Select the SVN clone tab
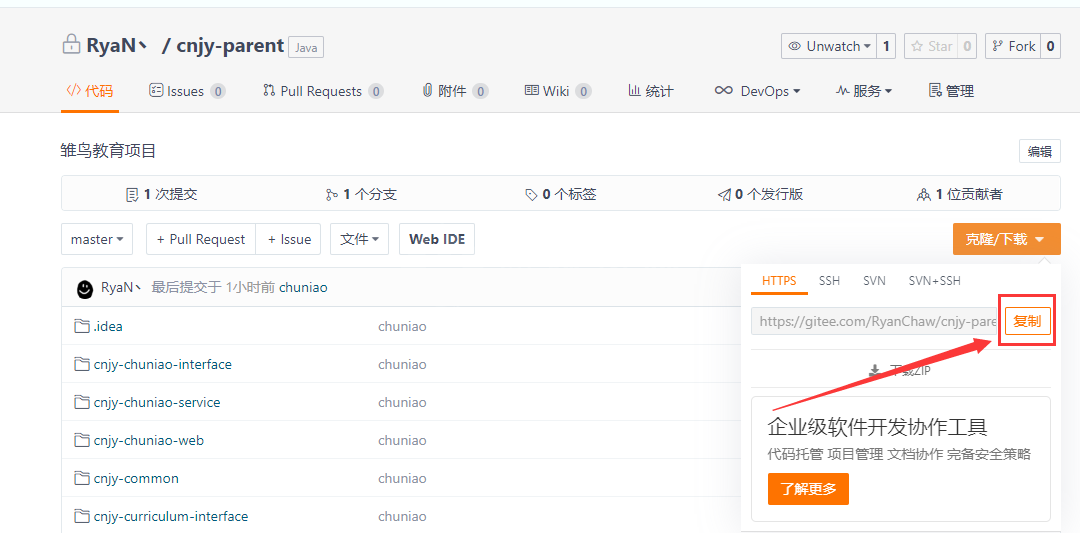 (874, 281)
